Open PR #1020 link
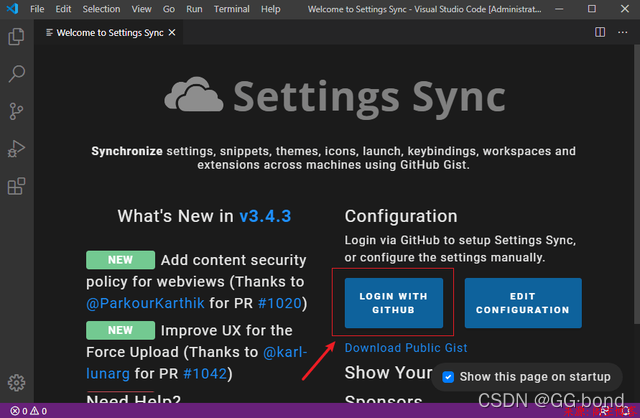This screenshot has height=418, width=640. pyautogui.click(x=280, y=303)
